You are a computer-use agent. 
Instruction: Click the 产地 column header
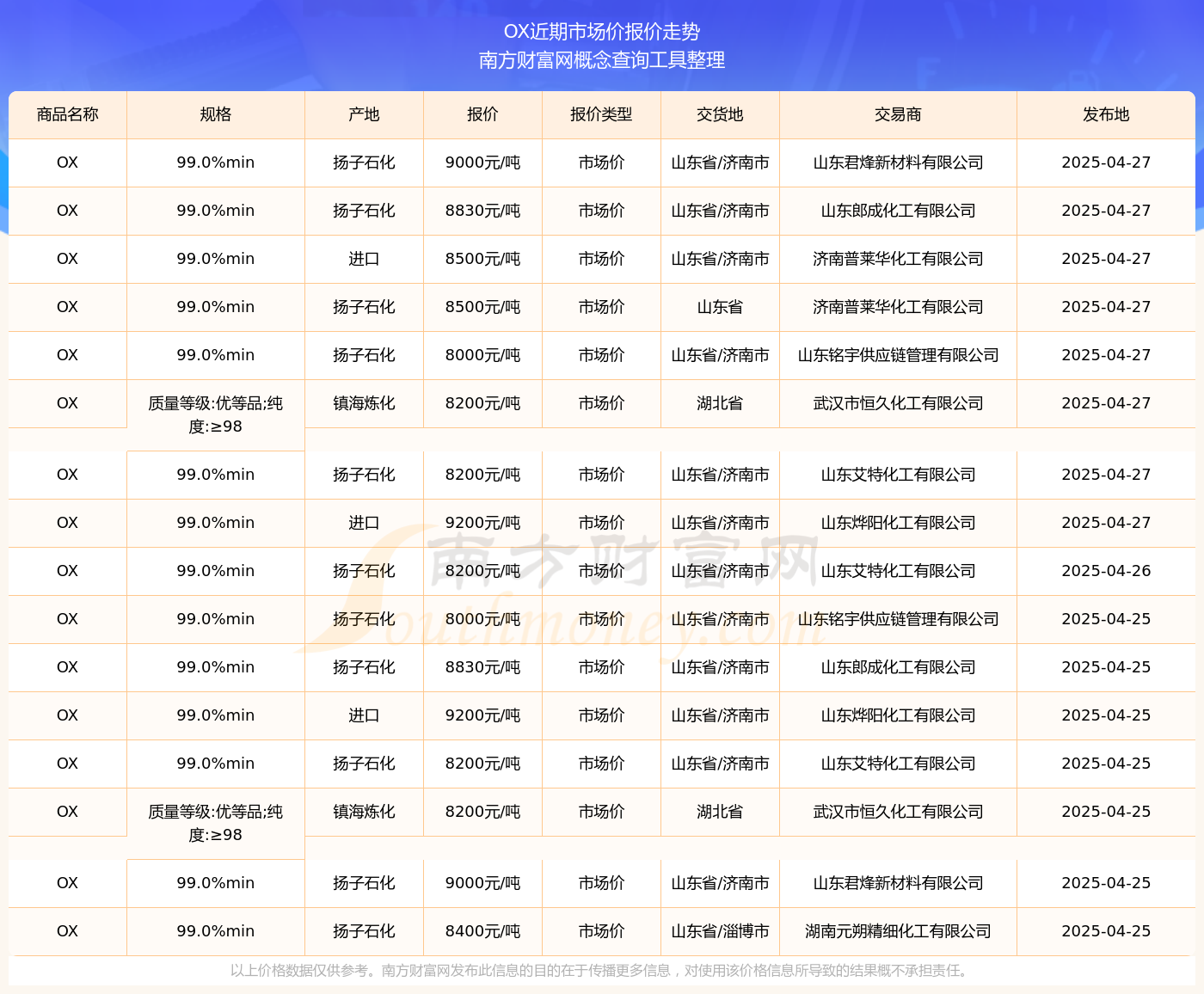point(364,114)
